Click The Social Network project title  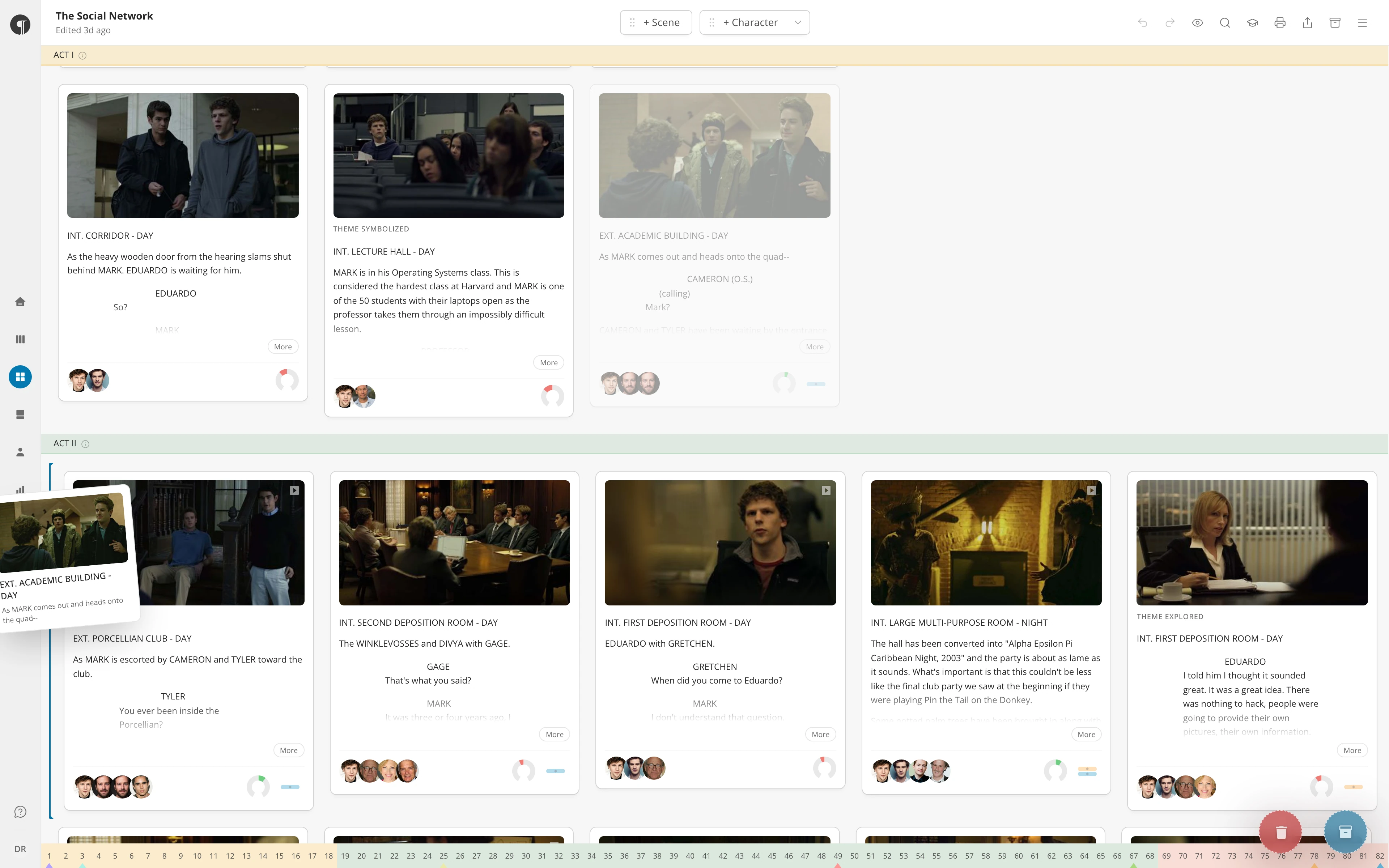105,16
